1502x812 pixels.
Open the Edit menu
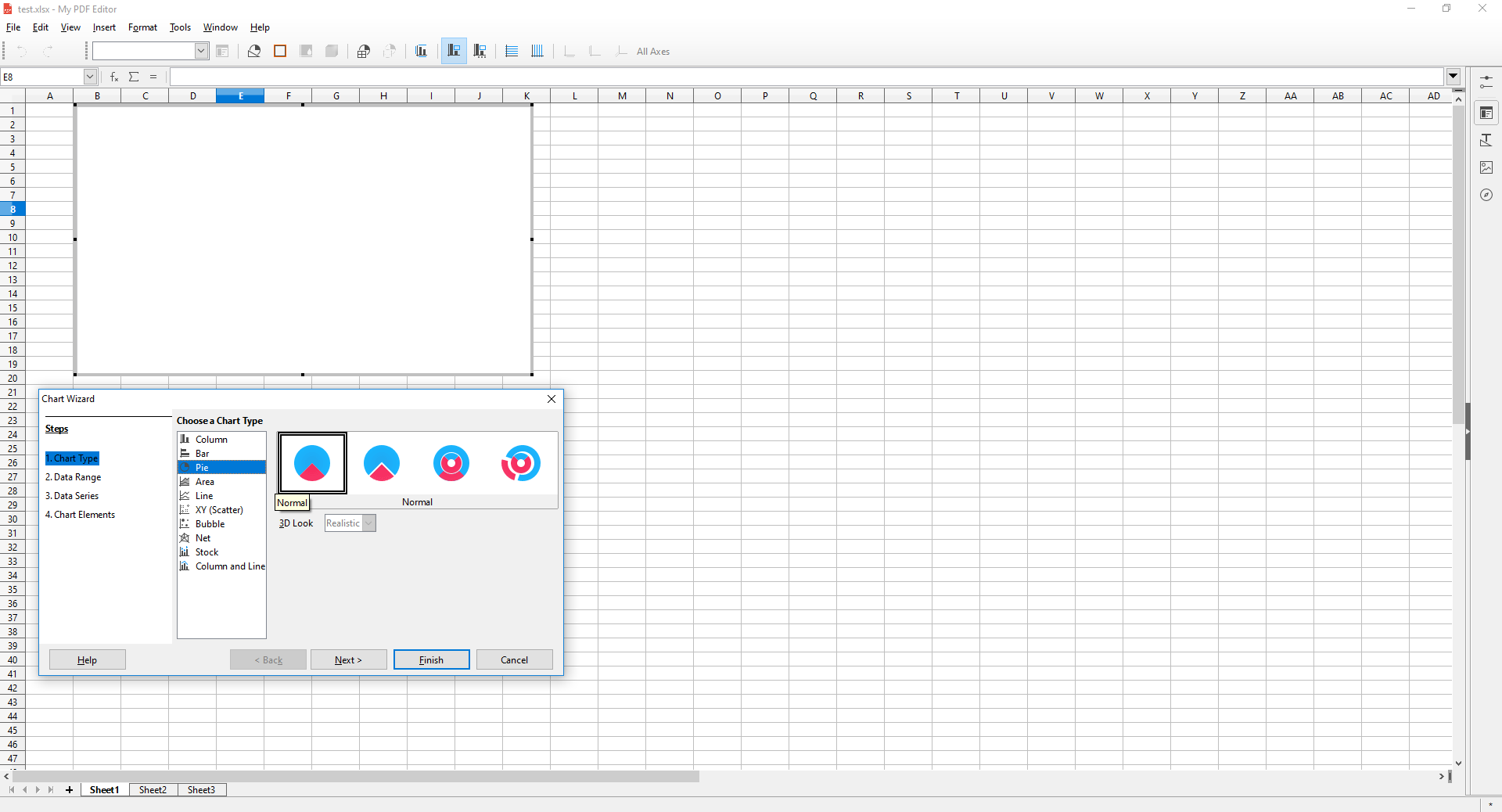[x=41, y=27]
